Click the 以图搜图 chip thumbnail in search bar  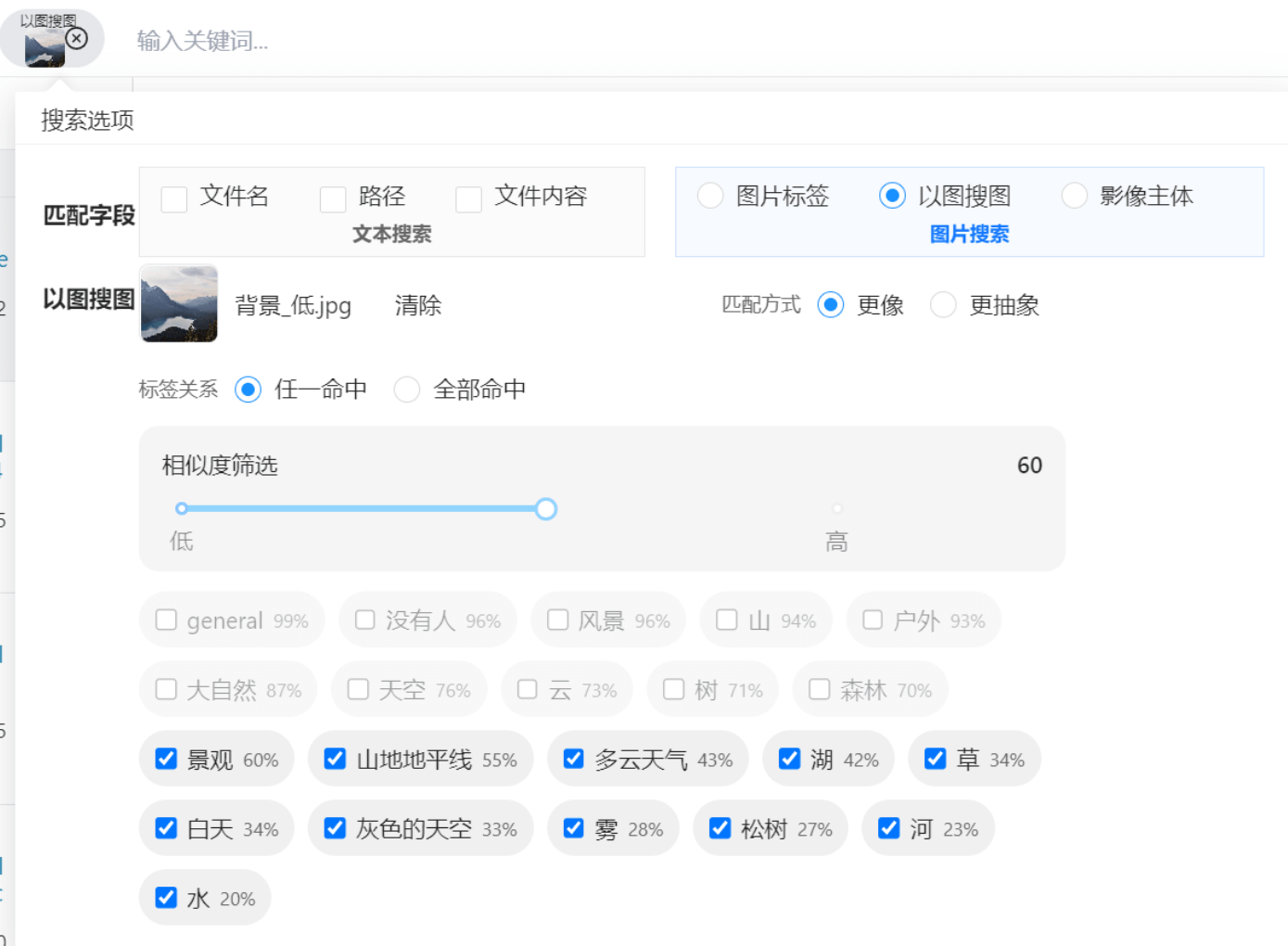[44, 47]
